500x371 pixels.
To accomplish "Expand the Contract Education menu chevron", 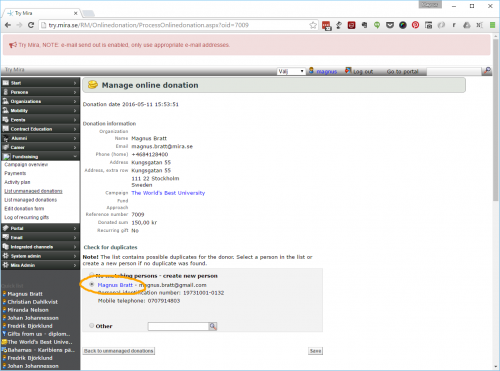I will click(75, 129).
